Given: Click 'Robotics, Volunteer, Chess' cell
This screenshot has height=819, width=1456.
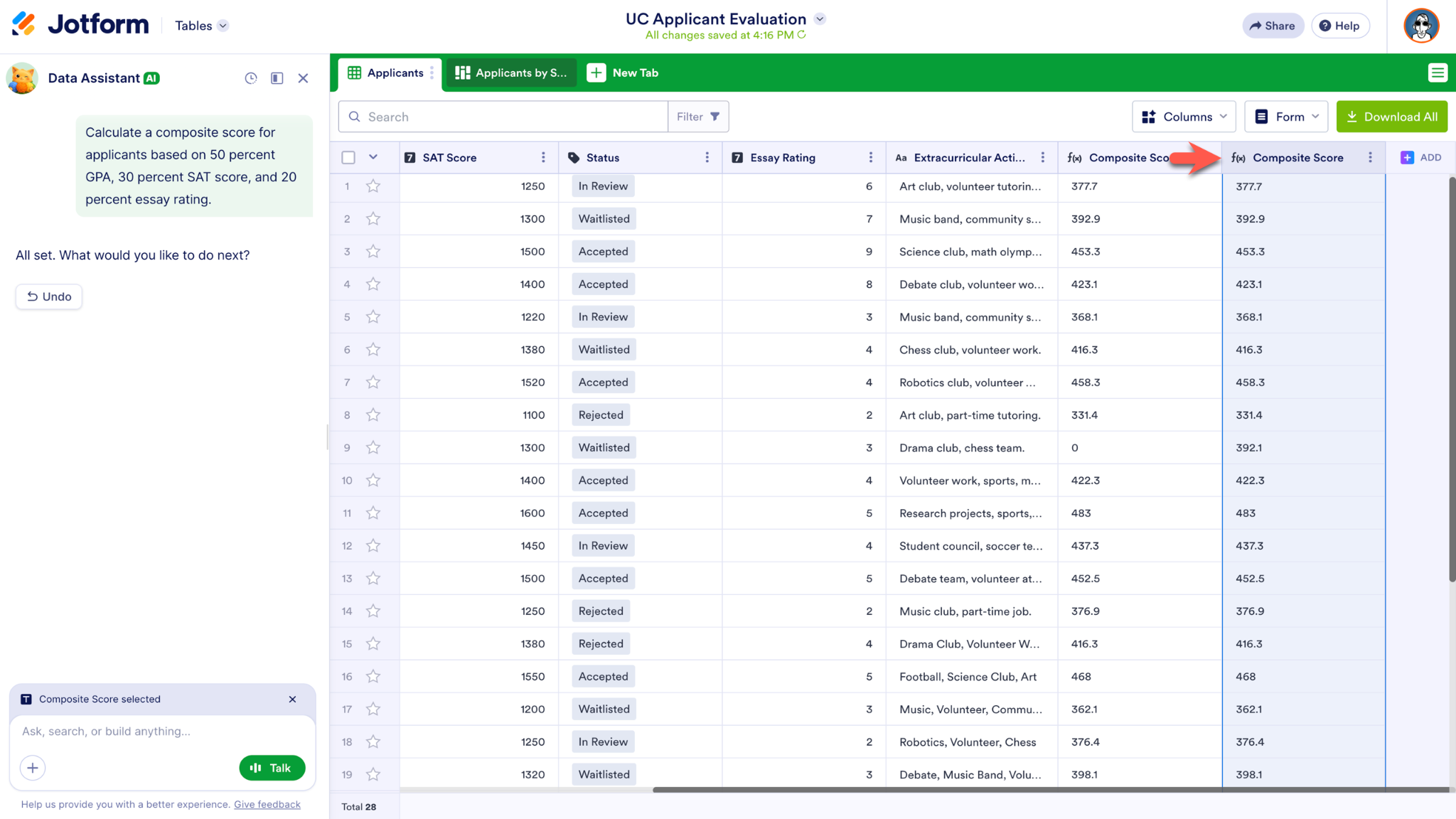Looking at the screenshot, I should point(972,742).
